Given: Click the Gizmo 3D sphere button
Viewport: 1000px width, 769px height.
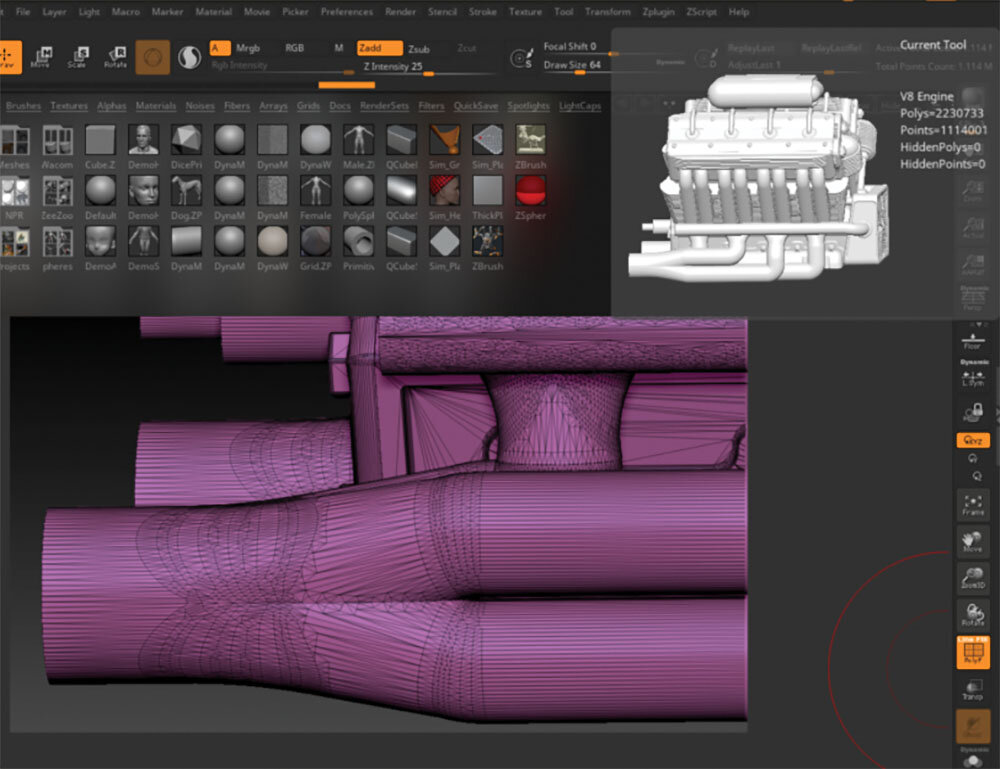Looking at the screenshot, I should point(152,57).
